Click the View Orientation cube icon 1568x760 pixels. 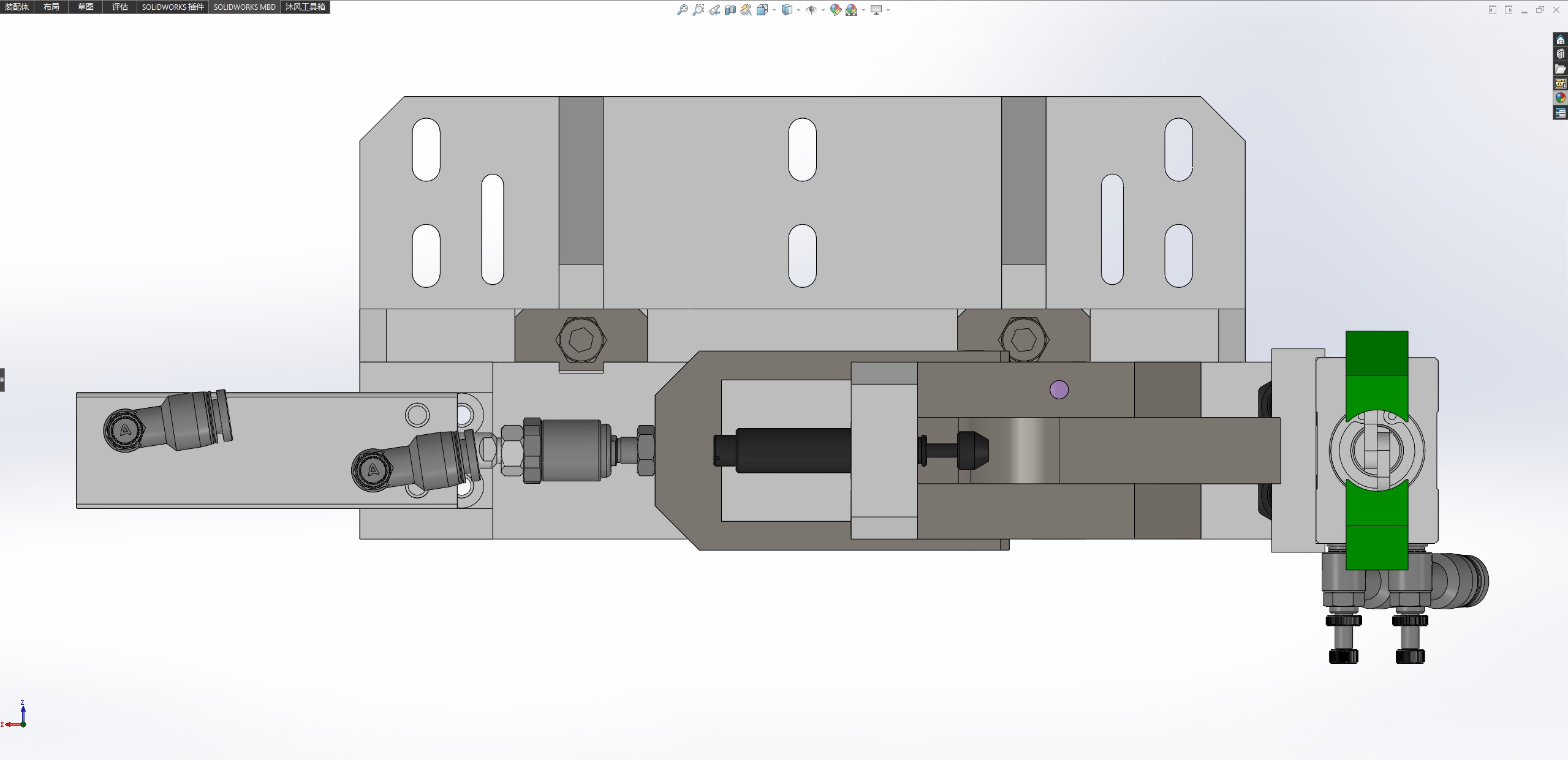click(x=762, y=10)
